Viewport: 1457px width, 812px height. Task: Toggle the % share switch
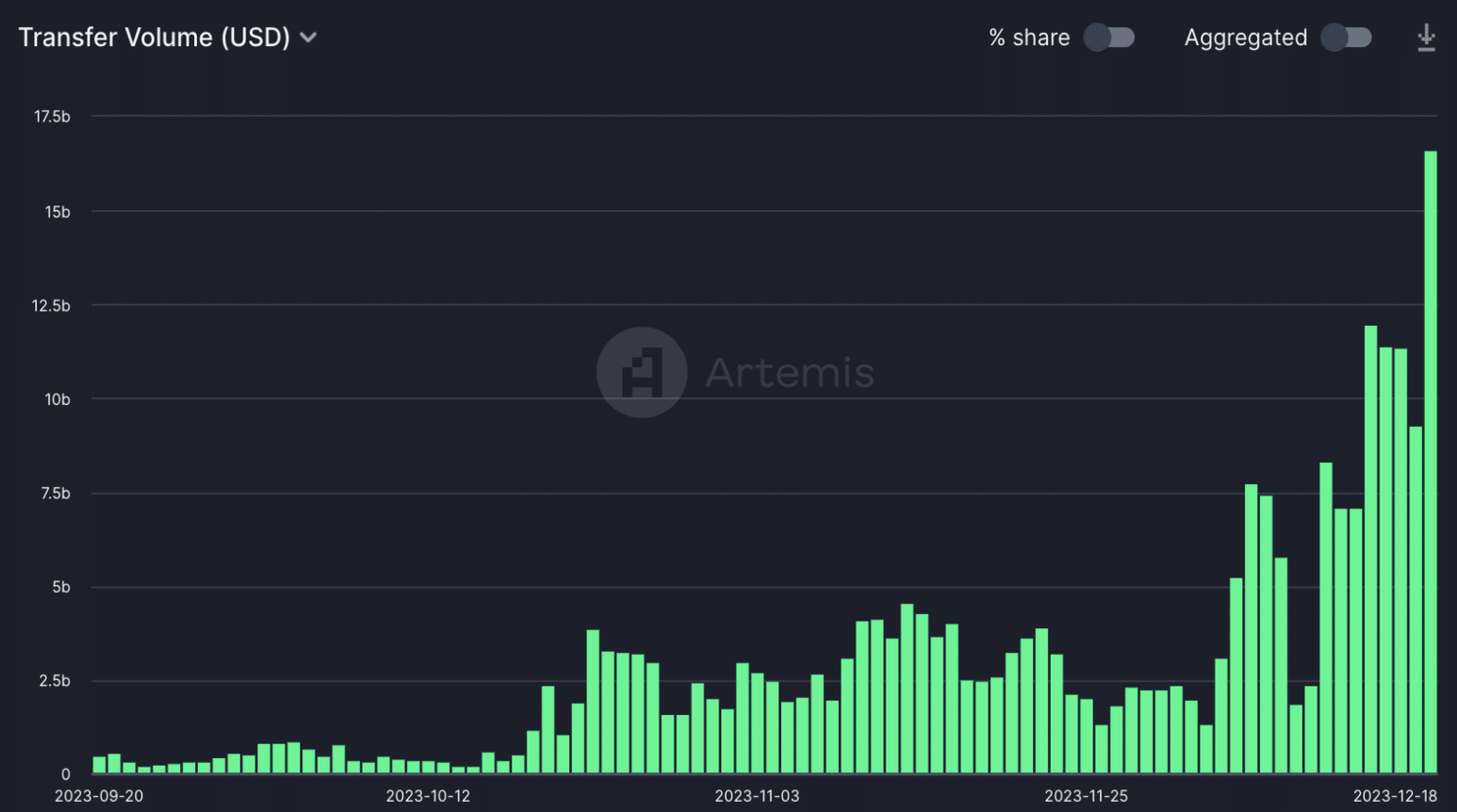coord(1109,38)
